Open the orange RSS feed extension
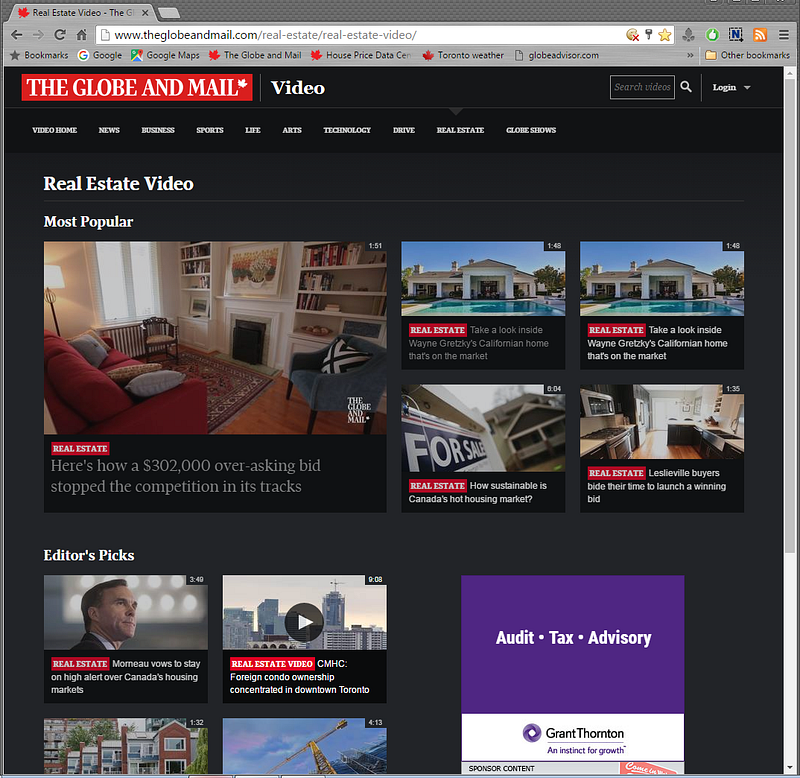Viewport: 800px width, 778px height. [x=760, y=35]
